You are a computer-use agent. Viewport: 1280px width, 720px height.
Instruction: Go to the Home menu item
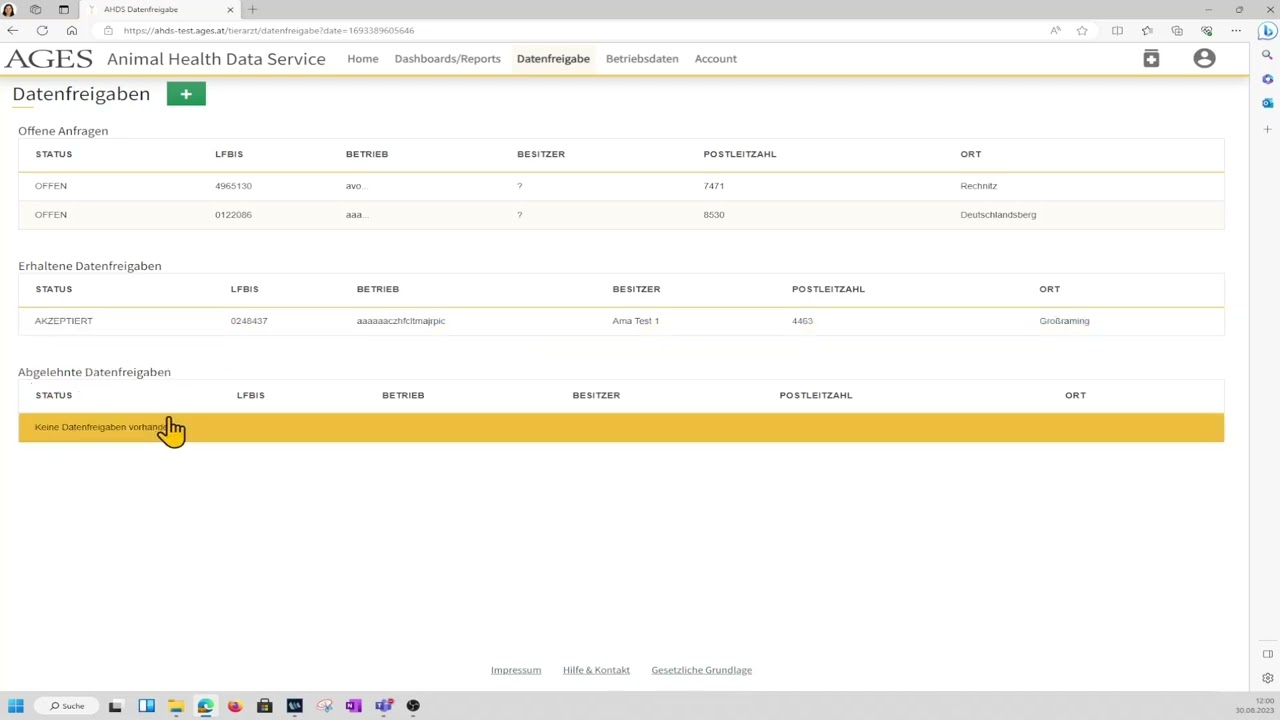(363, 59)
